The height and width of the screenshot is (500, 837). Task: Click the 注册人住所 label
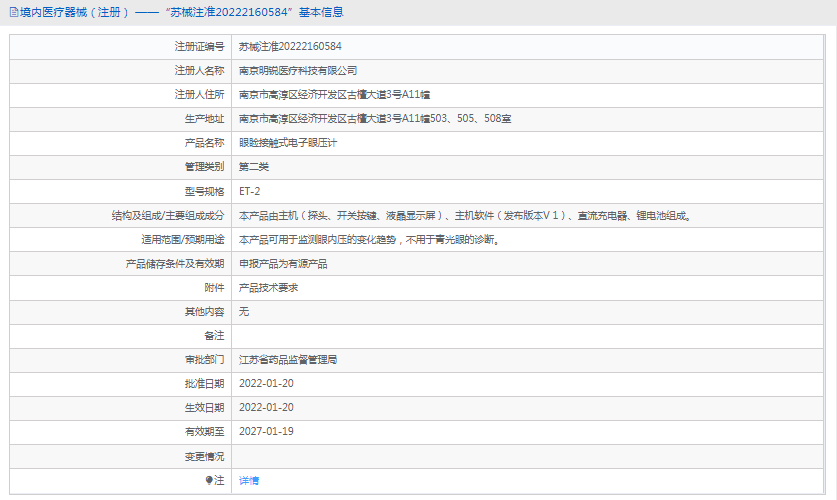pyautogui.click(x=200, y=94)
